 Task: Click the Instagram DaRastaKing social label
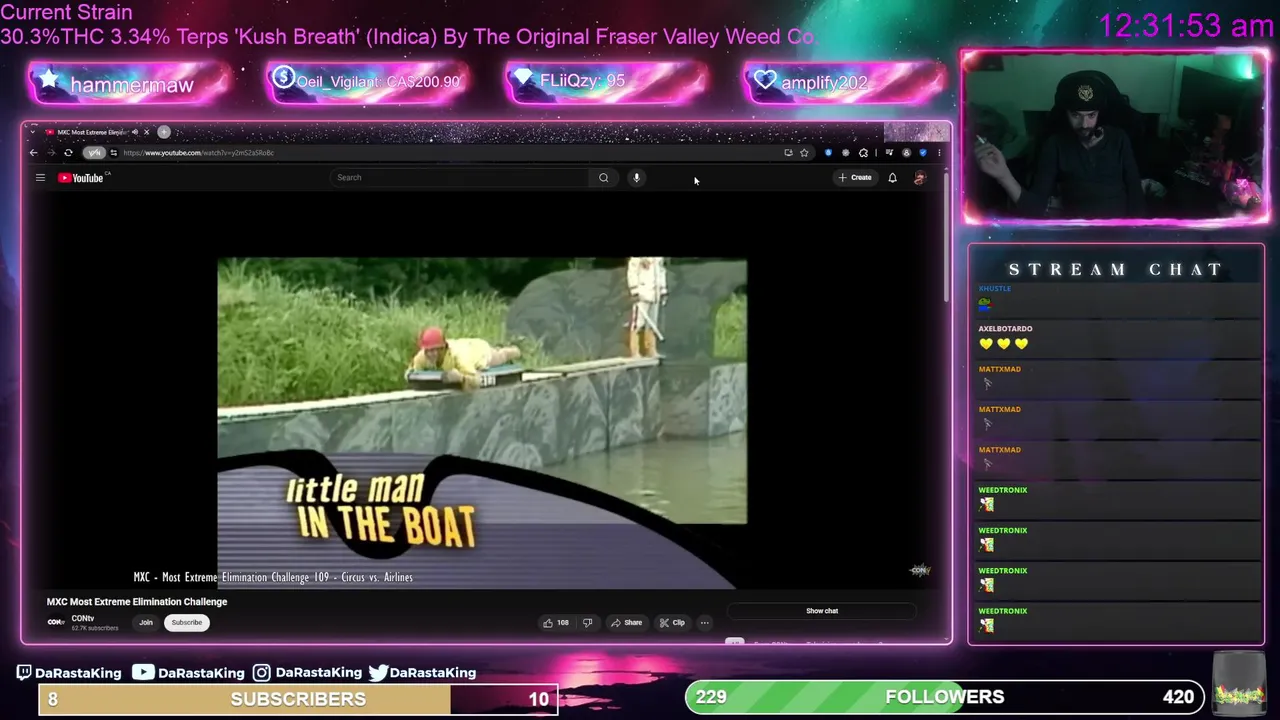click(307, 673)
